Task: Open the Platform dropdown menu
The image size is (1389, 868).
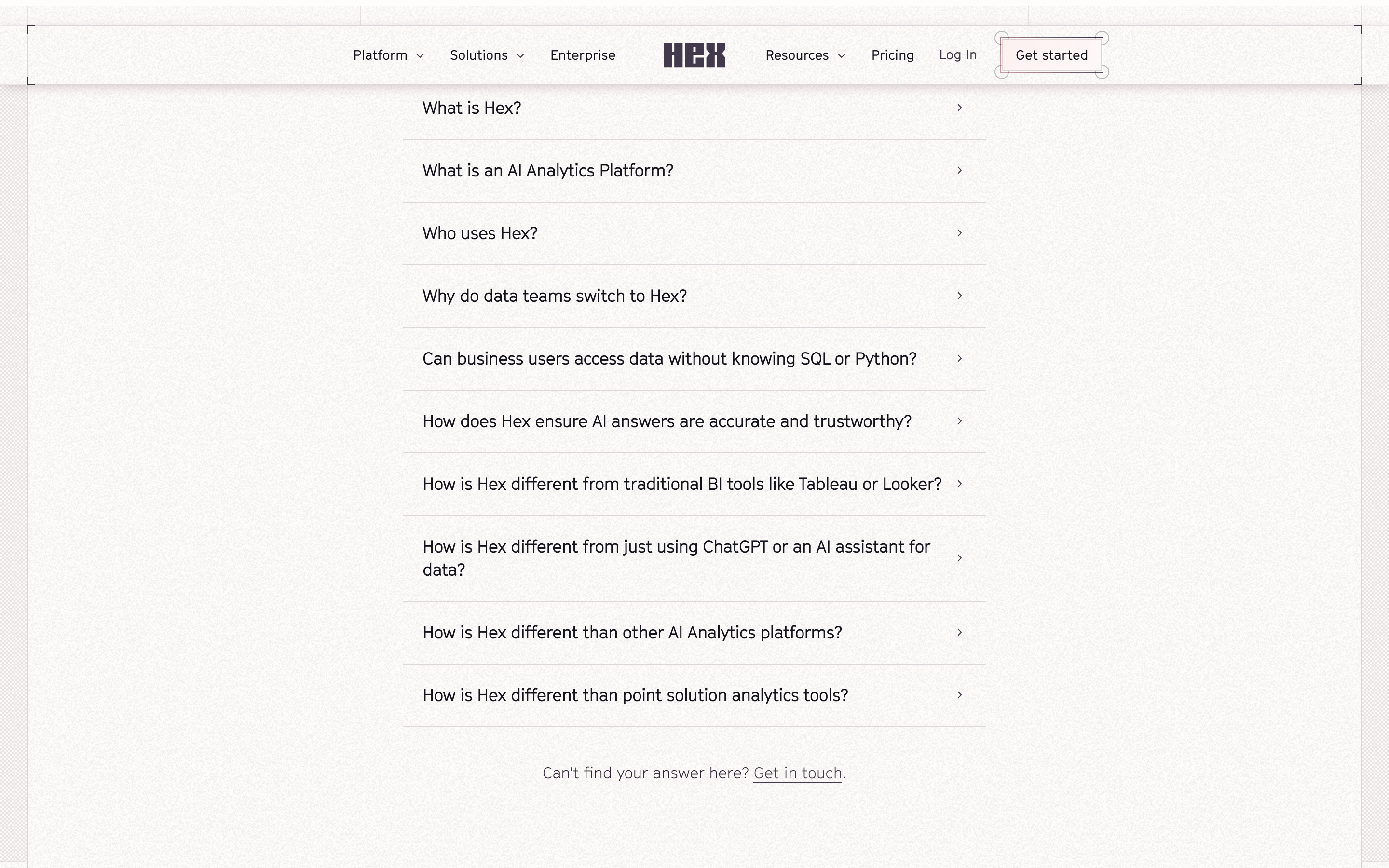Action: pyautogui.click(x=389, y=55)
